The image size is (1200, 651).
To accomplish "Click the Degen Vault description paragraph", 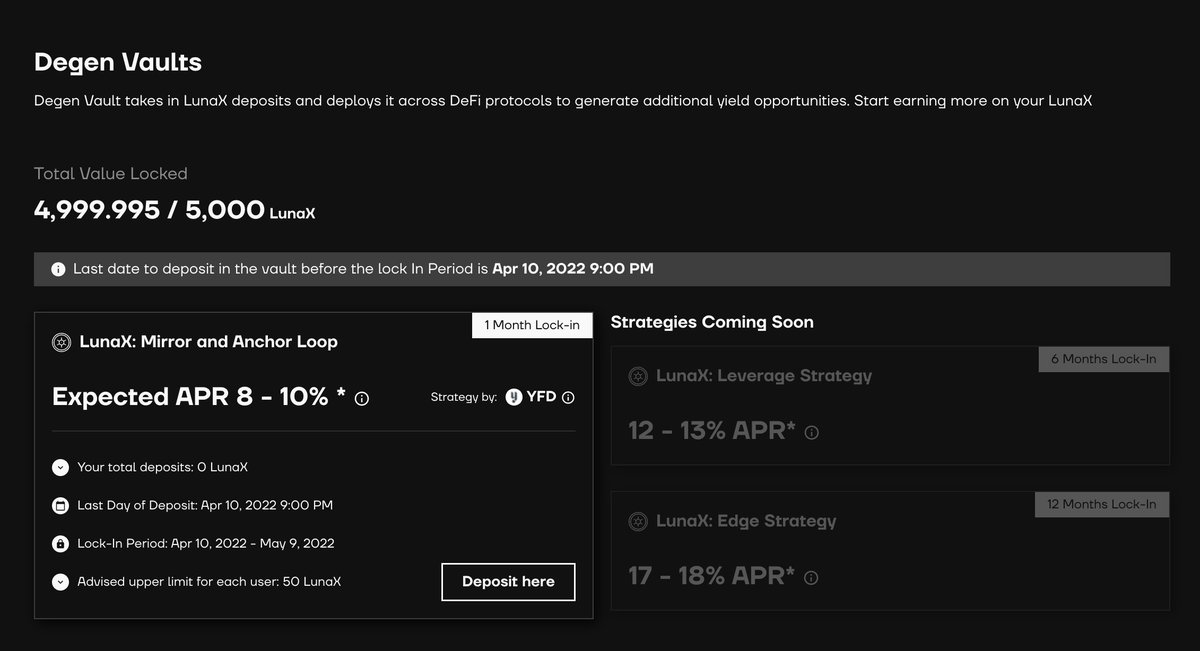I will point(563,102).
